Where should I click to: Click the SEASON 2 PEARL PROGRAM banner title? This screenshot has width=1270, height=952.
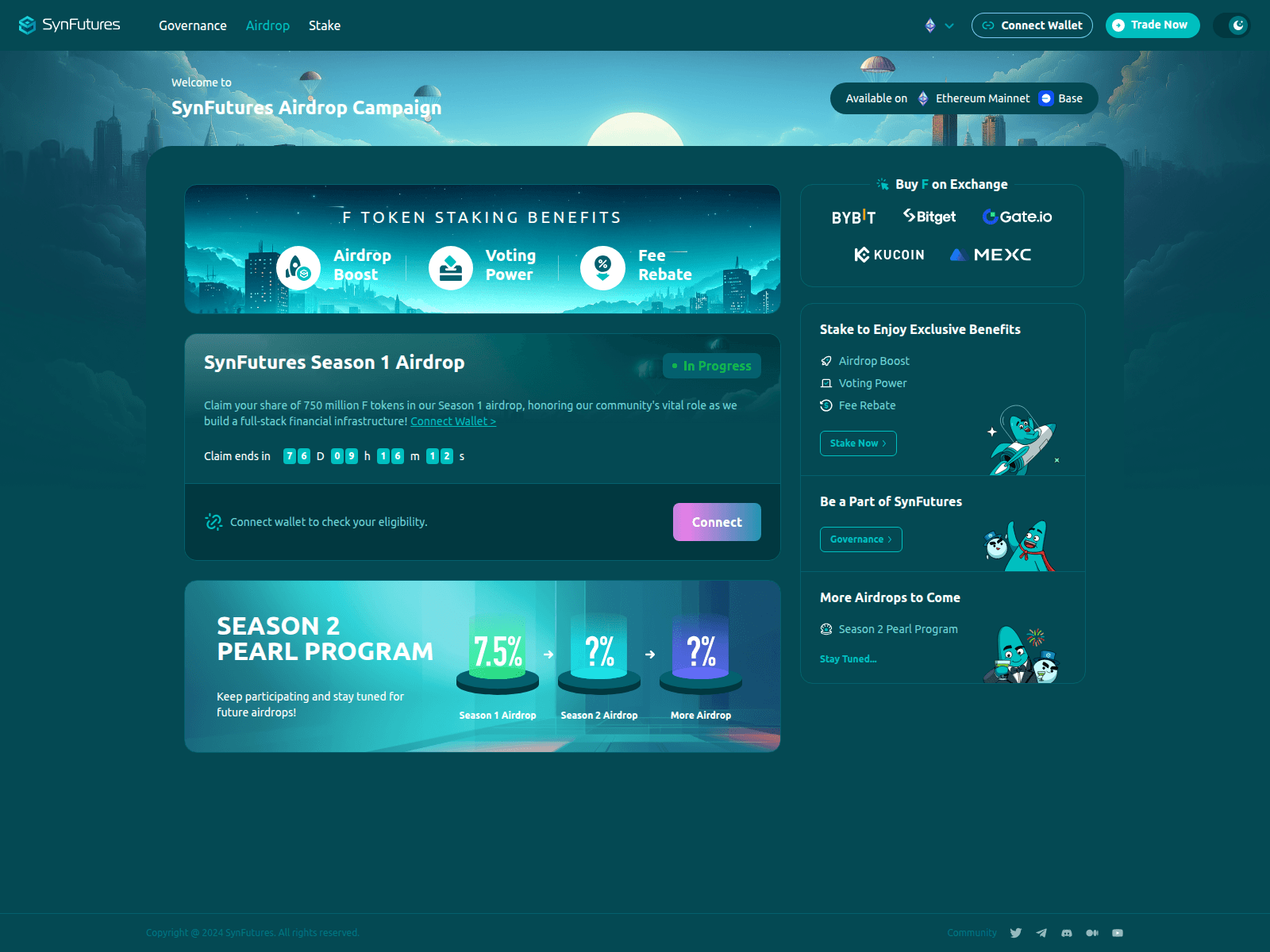coord(325,639)
